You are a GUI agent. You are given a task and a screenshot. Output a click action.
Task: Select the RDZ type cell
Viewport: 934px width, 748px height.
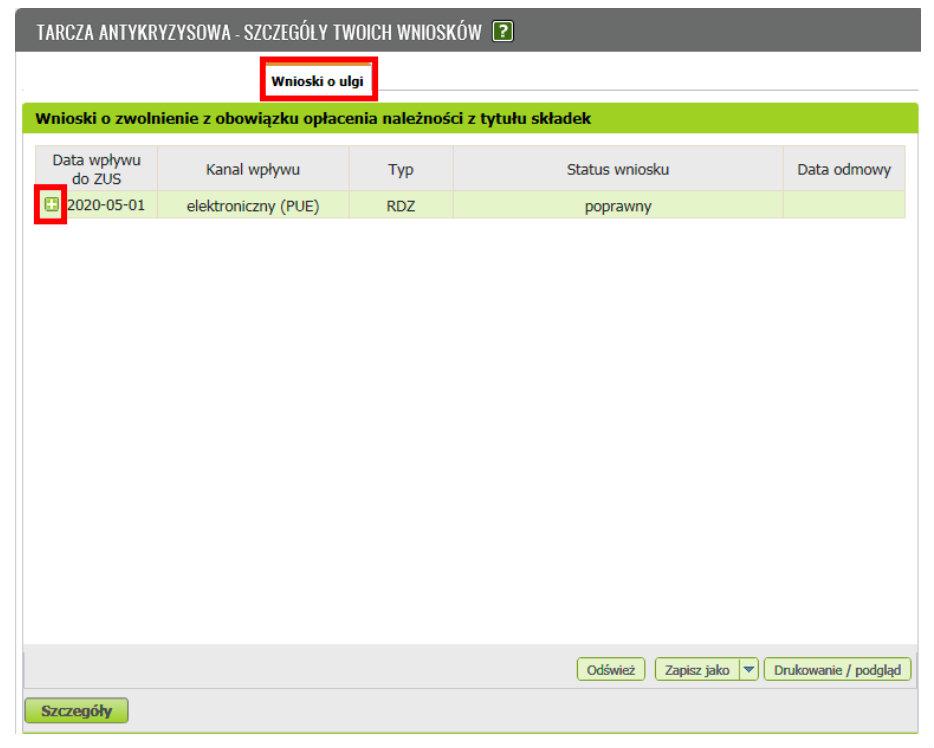coord(400,207)
